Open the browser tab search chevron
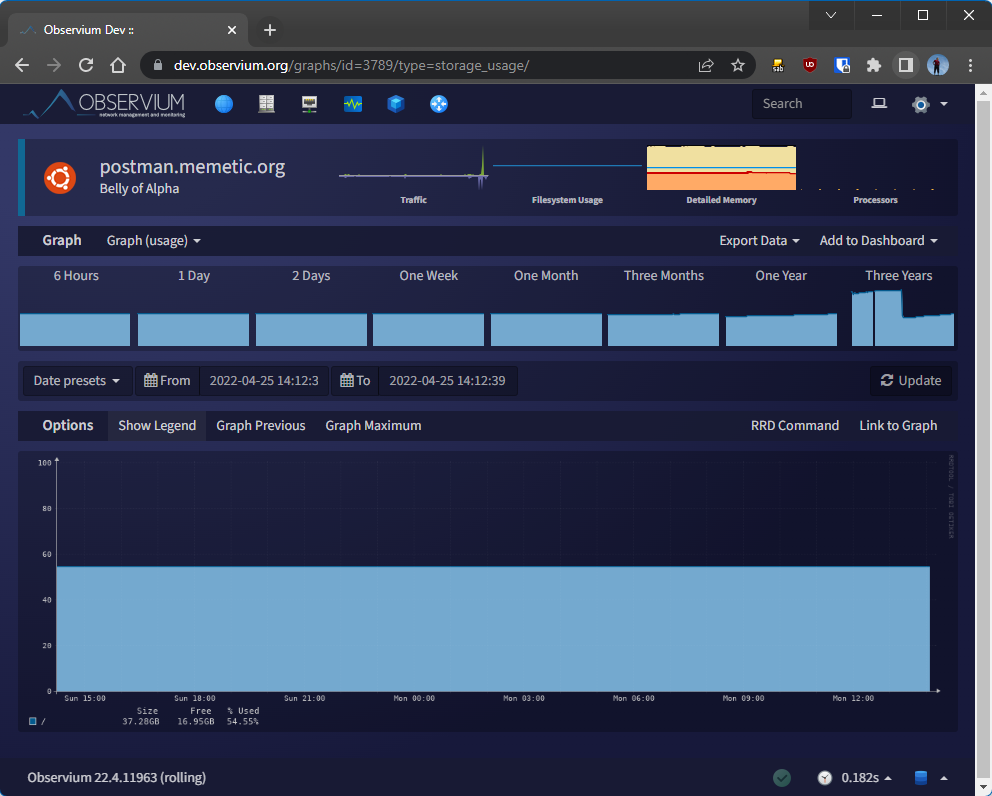The height and width of the screenshot is (796, 992). [831, 15]
